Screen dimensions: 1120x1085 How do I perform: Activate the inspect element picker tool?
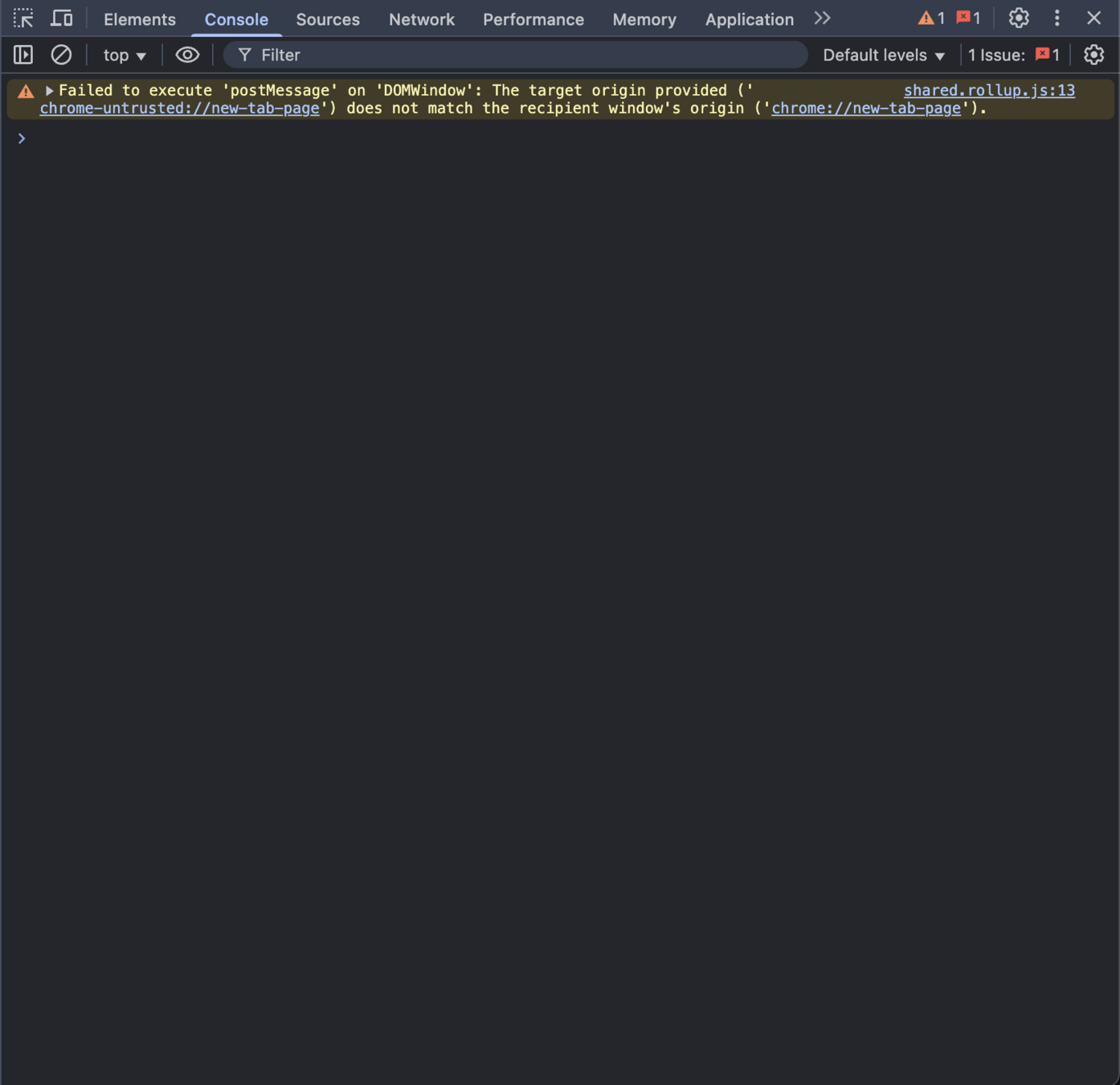click(23, 18)
